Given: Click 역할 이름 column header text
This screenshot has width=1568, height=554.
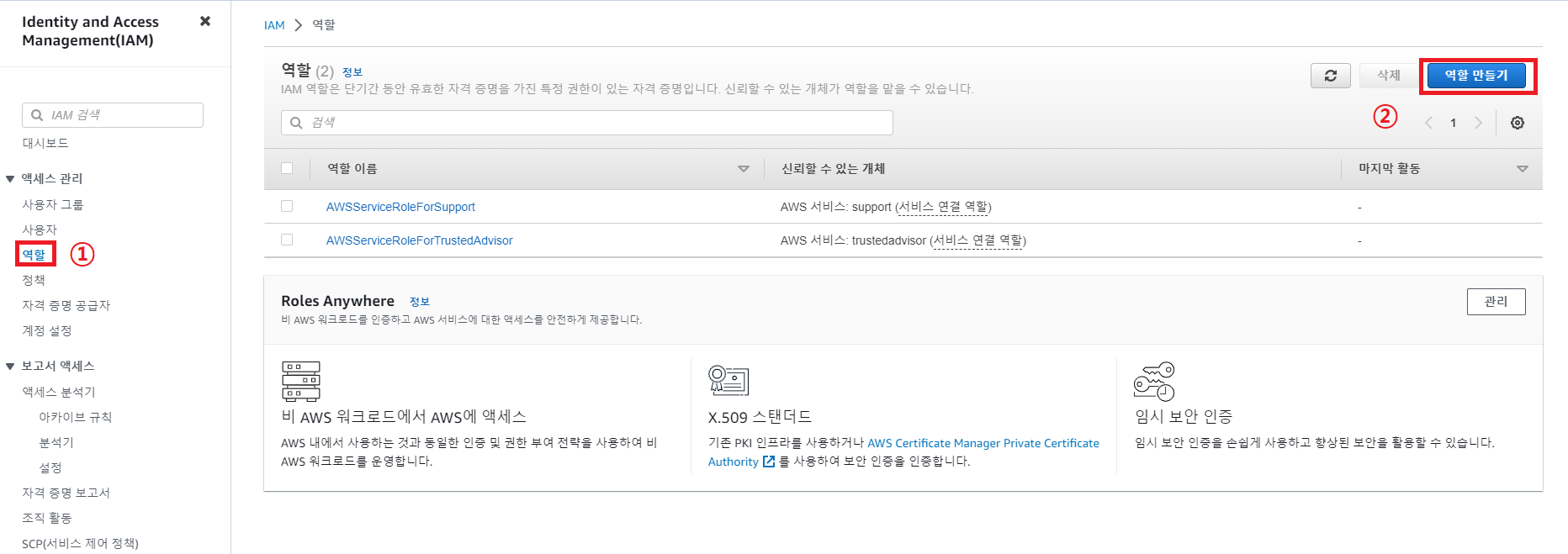Looking at the screenshot, I should pyautogui.click(x=352, y=169).
